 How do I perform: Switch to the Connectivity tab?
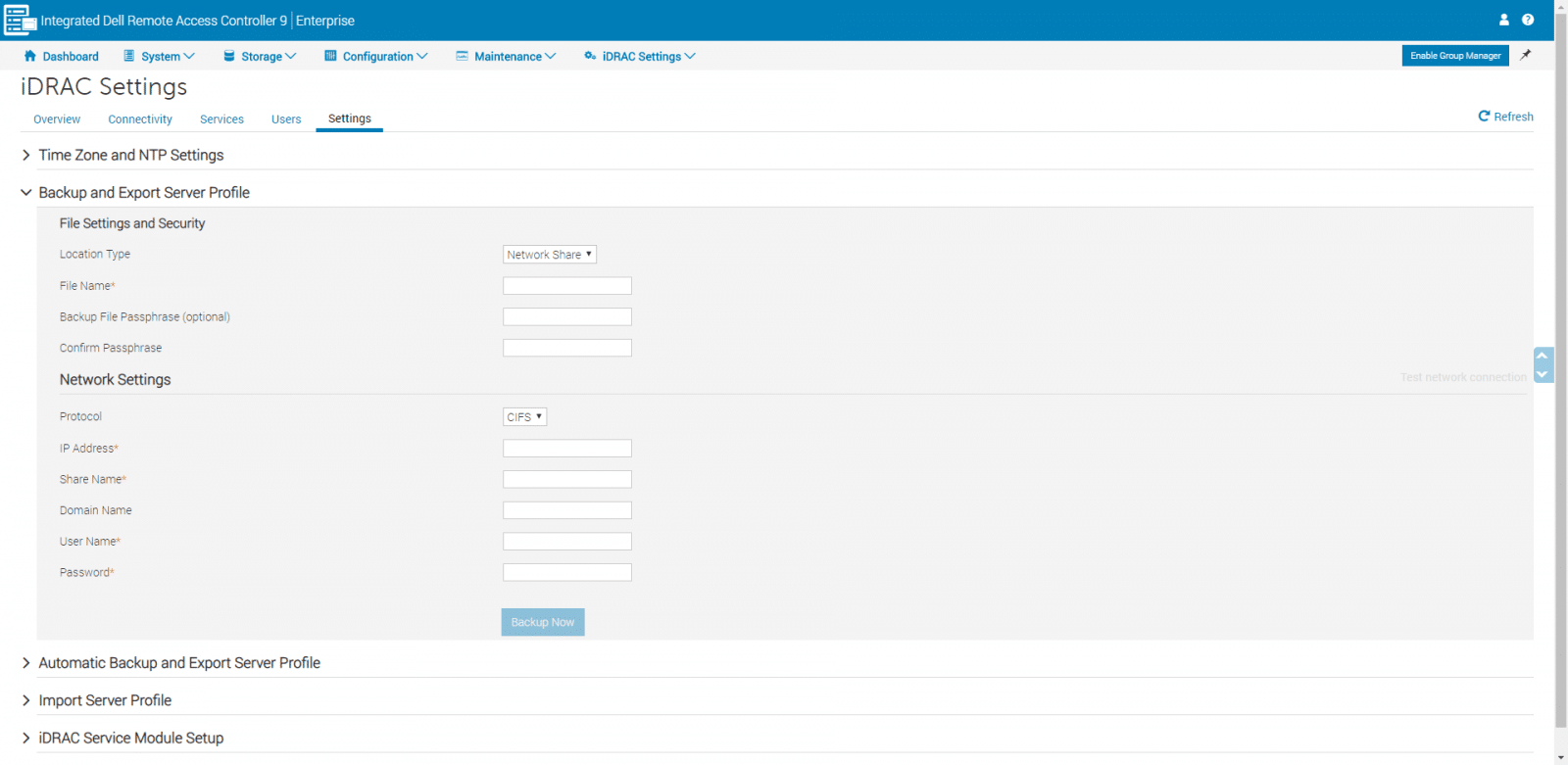pyautogui.click(x=140, y=120)
